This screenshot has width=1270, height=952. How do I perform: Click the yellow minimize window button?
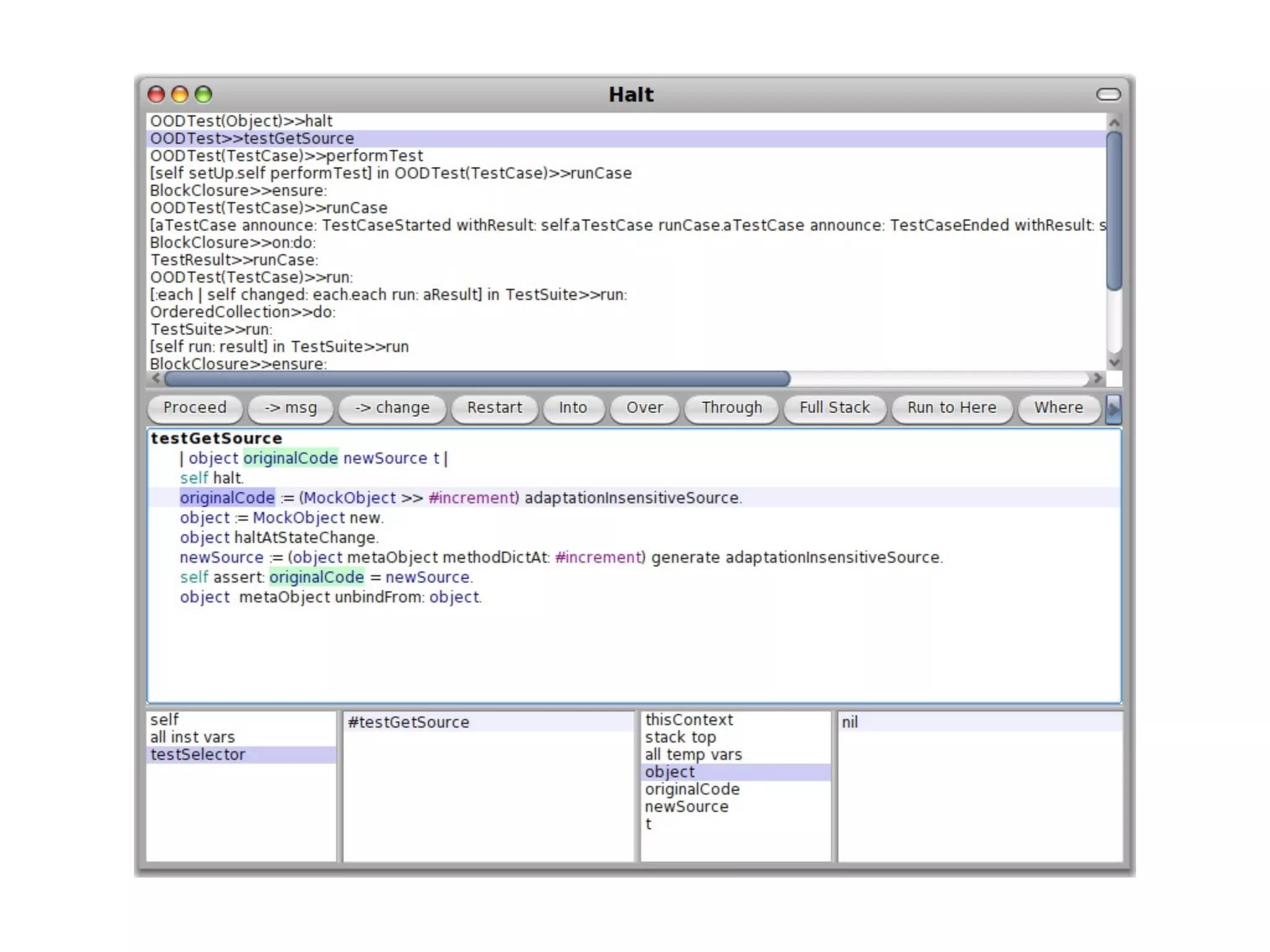tap(180, 94)
